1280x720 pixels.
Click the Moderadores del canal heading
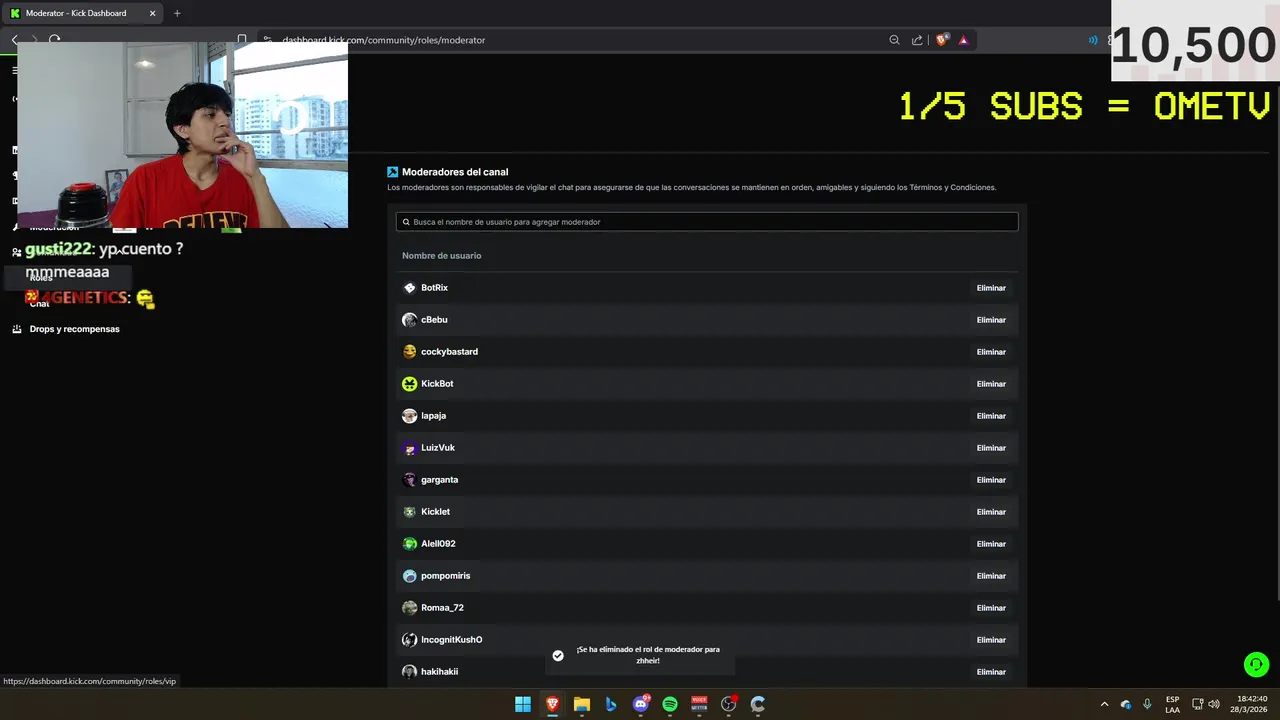coord(455,172)
